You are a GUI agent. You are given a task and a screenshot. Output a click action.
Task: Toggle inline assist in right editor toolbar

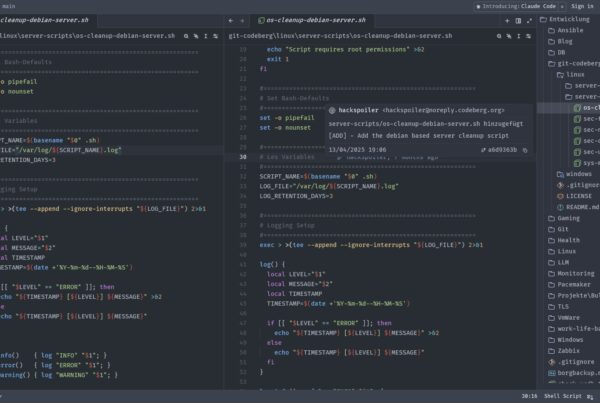click(509, 36)
